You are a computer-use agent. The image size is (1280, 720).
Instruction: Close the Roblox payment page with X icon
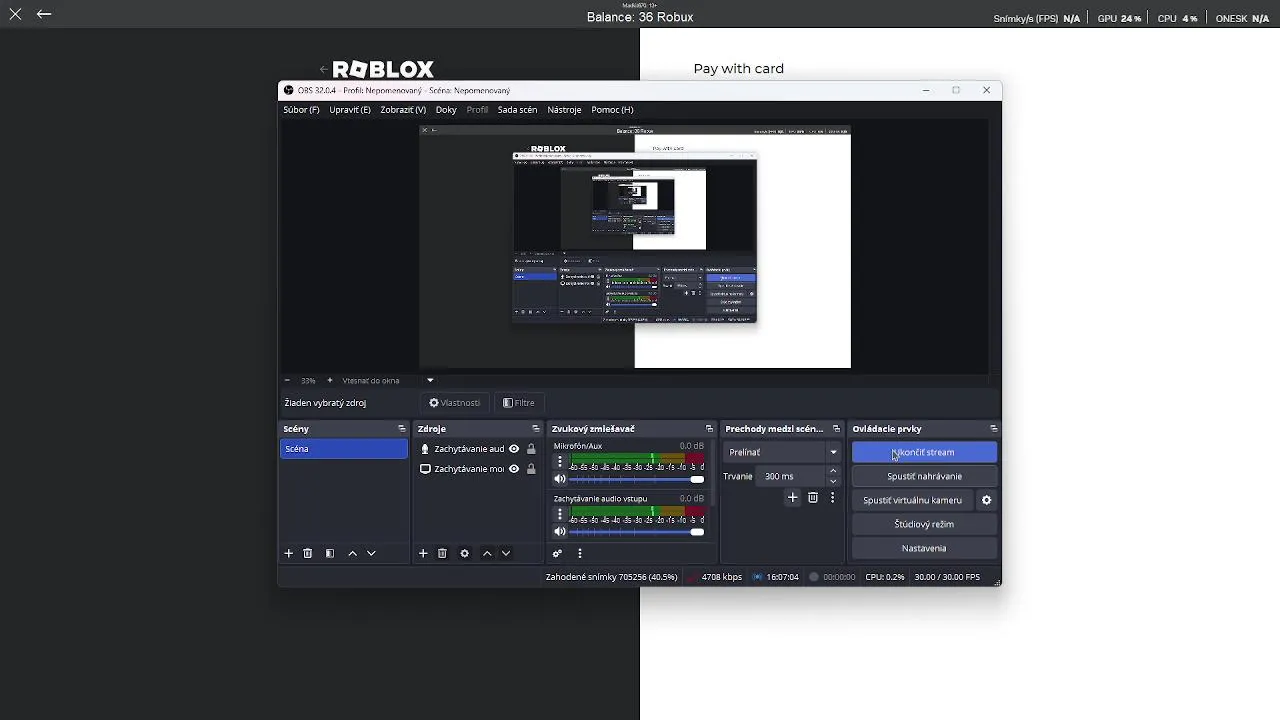pos(15,14)
